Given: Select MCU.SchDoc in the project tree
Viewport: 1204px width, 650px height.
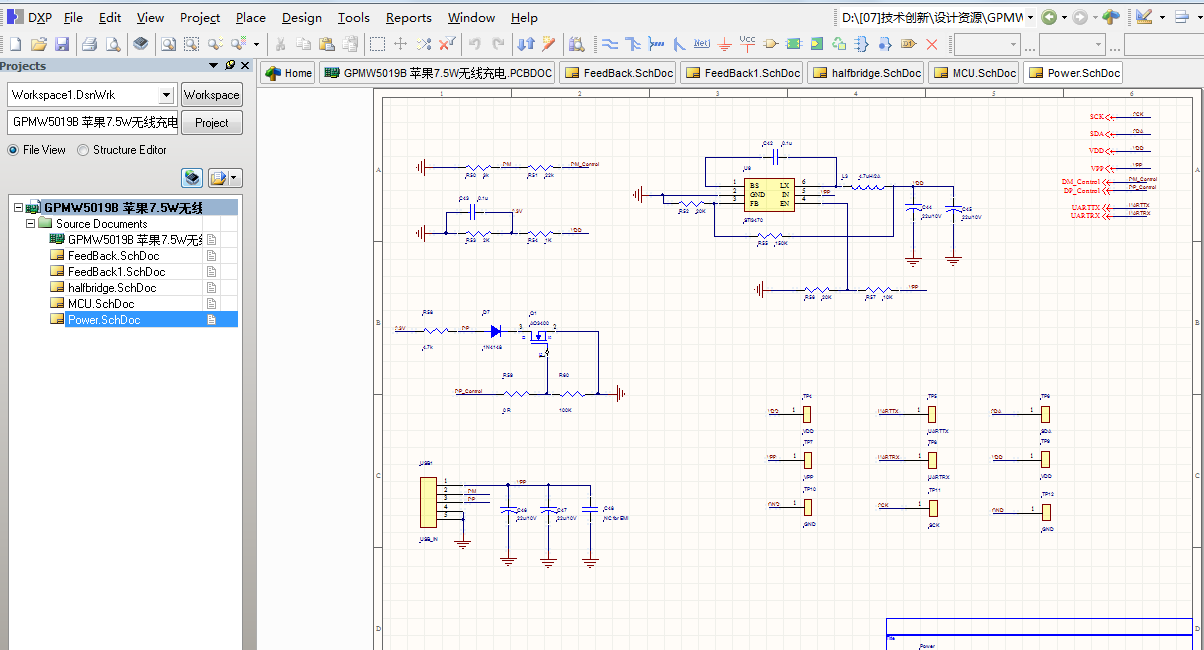Looking at the screenshot, I should [x=101, y=303].
